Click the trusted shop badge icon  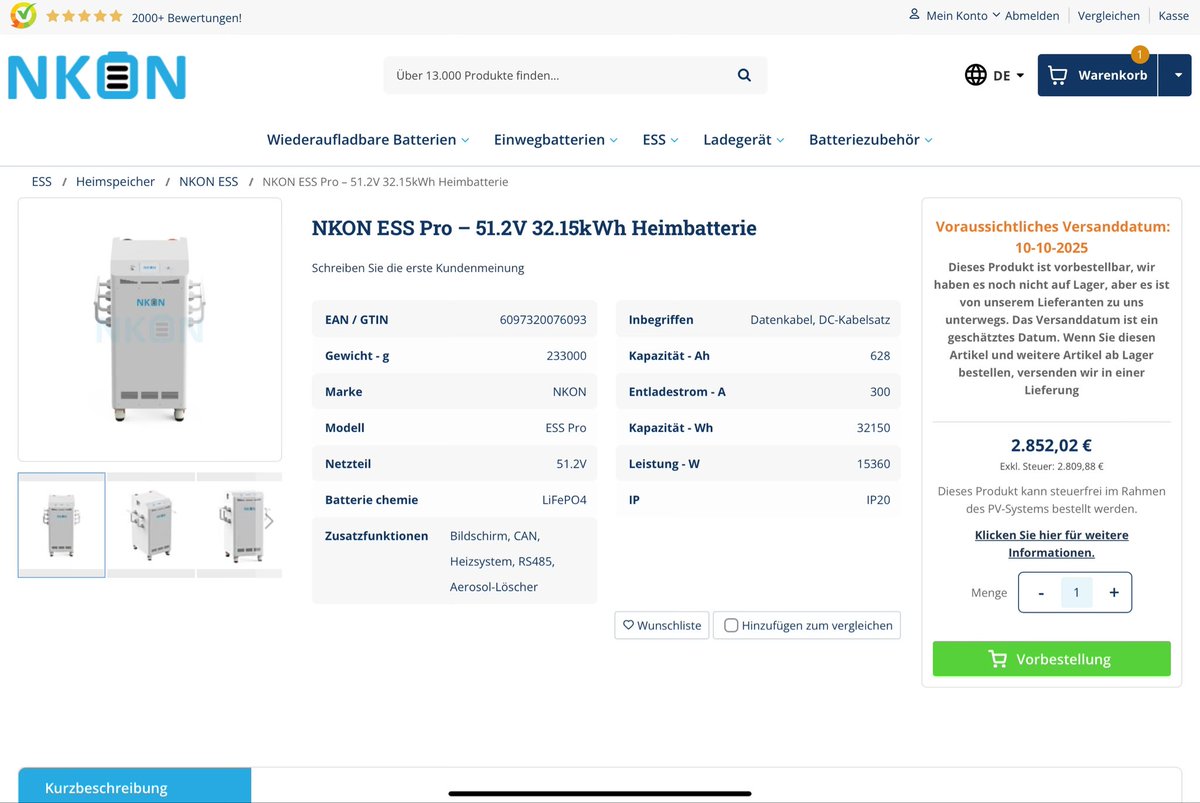click(x=23, y=15)
